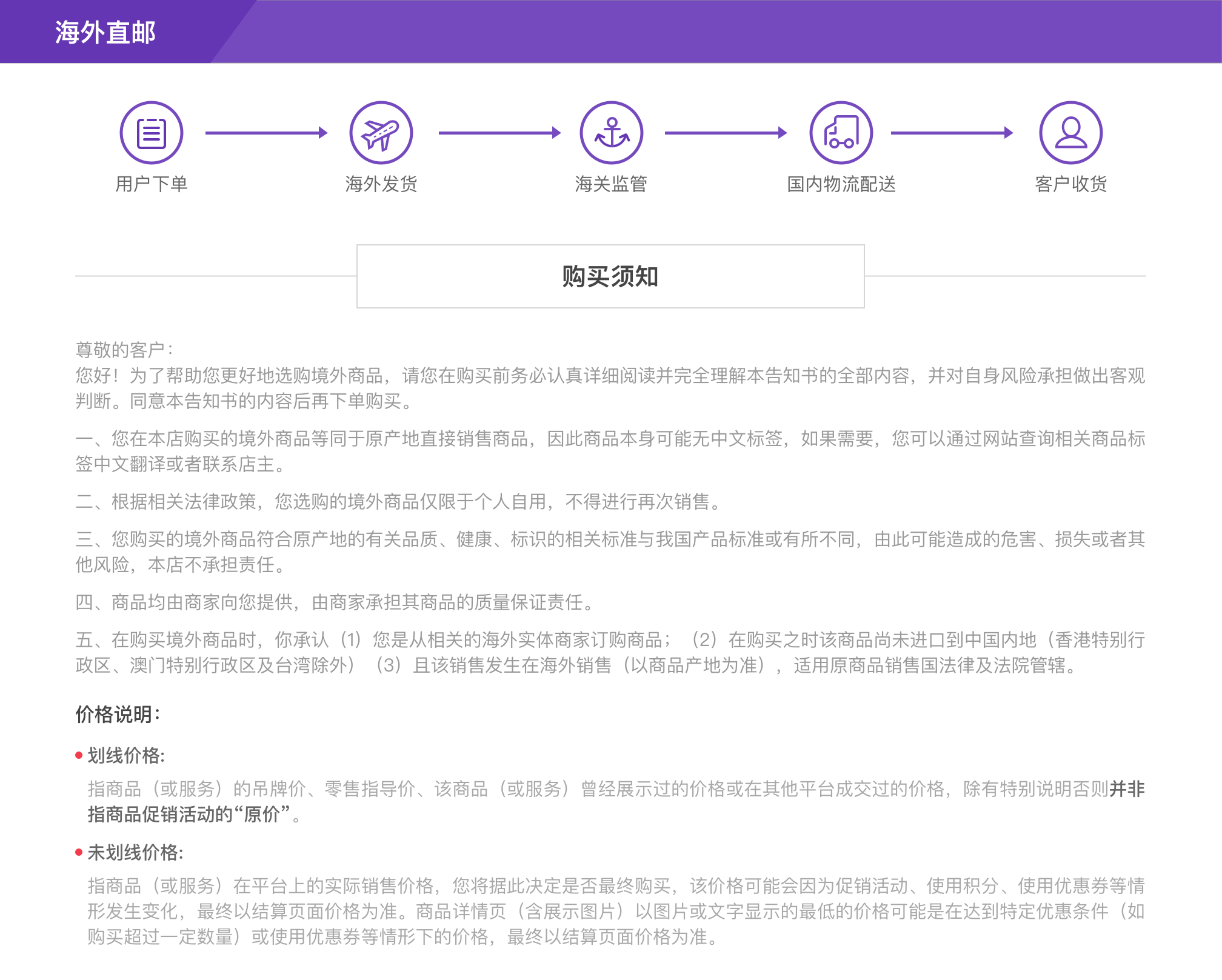Click the 海关监管 step label
Screen dimensions: 1222x980
pos(611,184)
